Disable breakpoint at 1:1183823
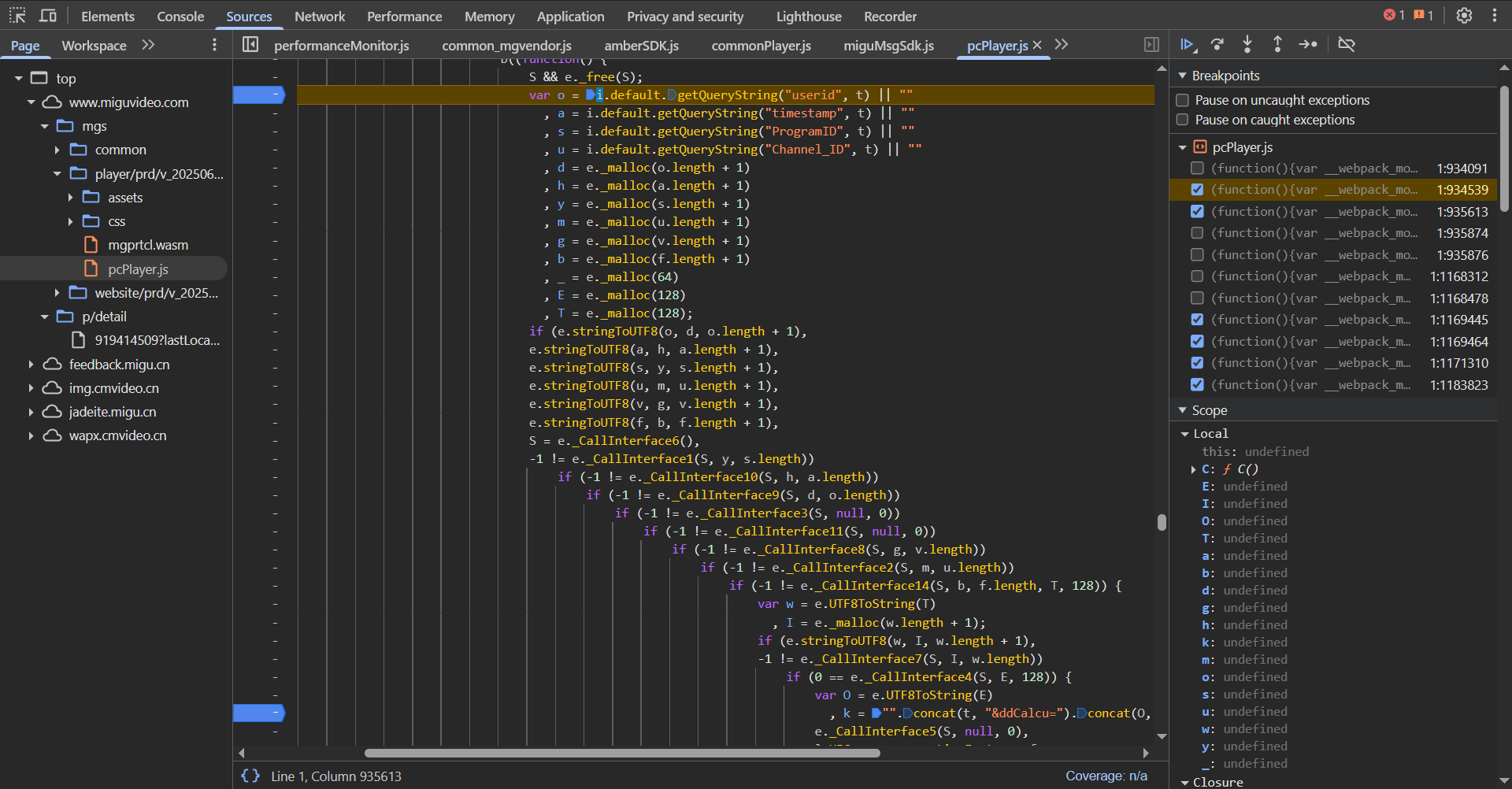Screen dimensions: 1512x789 (x=1197, y=384)
